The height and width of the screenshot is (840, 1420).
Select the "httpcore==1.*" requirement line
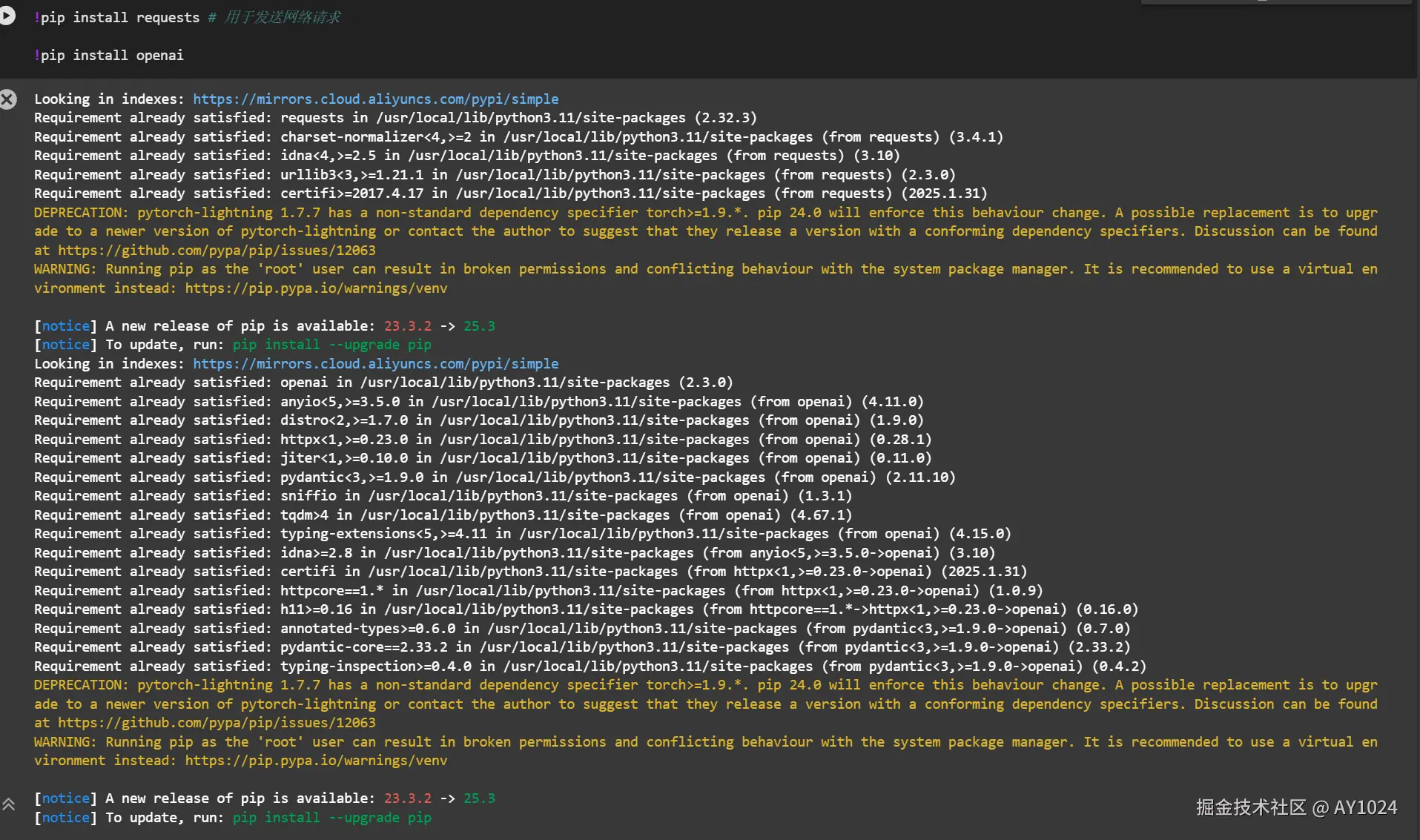coord(538,591)
